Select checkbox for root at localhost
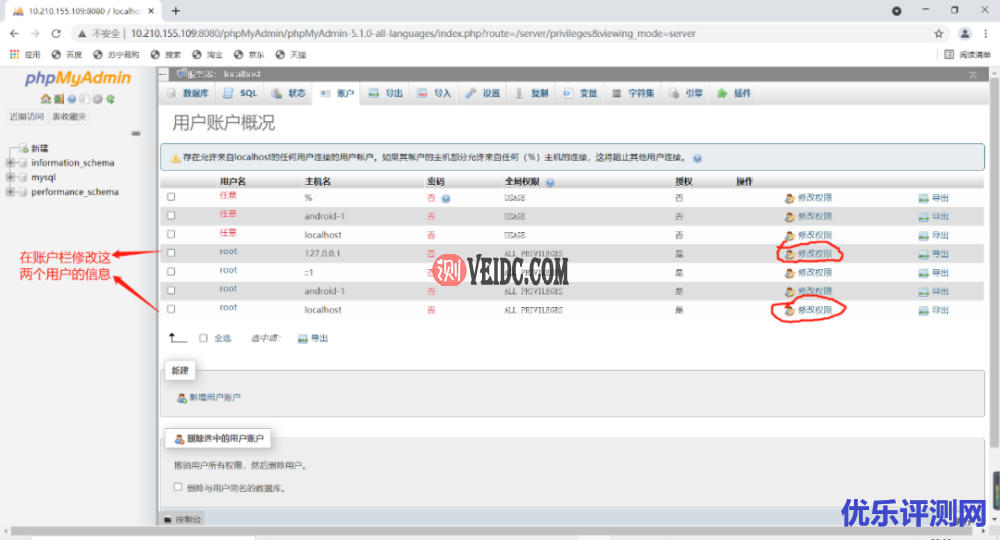1000x540 pixels. (x=171, y=309)
